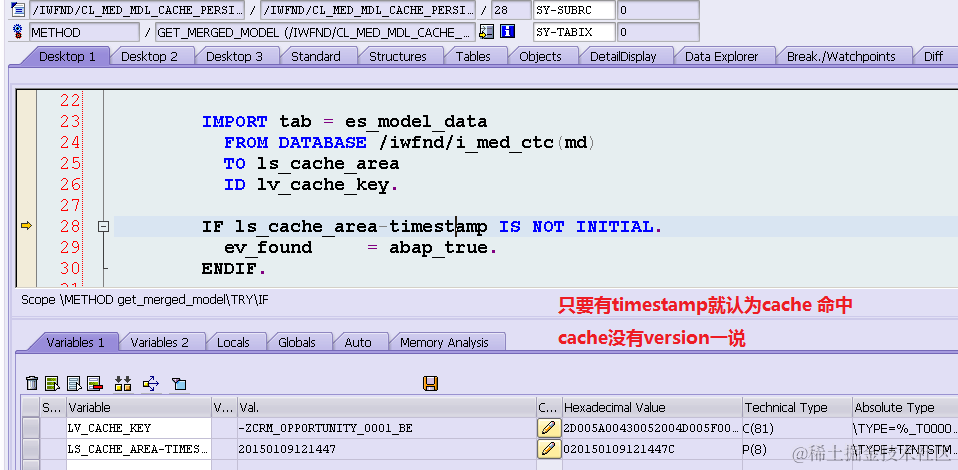The height and width of the screenshot is (470, 958).
Task: Click the double-arrow yellow boxes icon
Action: (x=123, y=384)
